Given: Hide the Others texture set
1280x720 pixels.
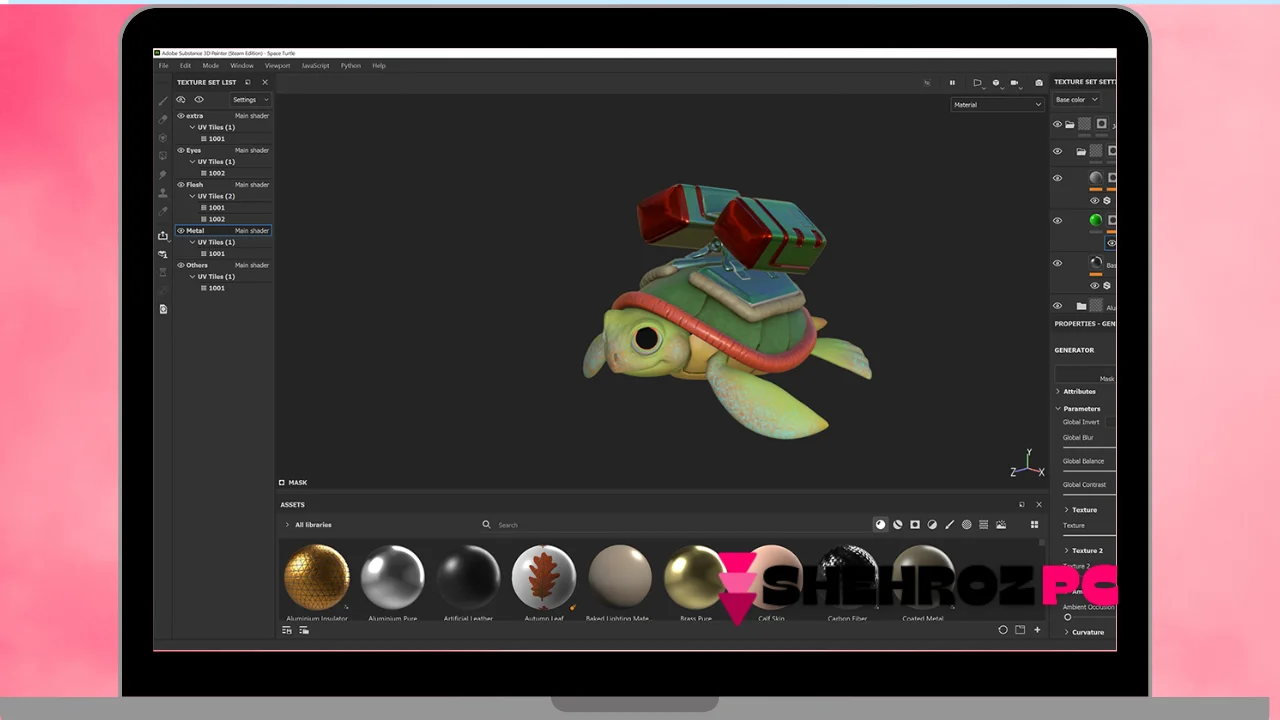Looking at the screenshot, I should tap(181, 265).
